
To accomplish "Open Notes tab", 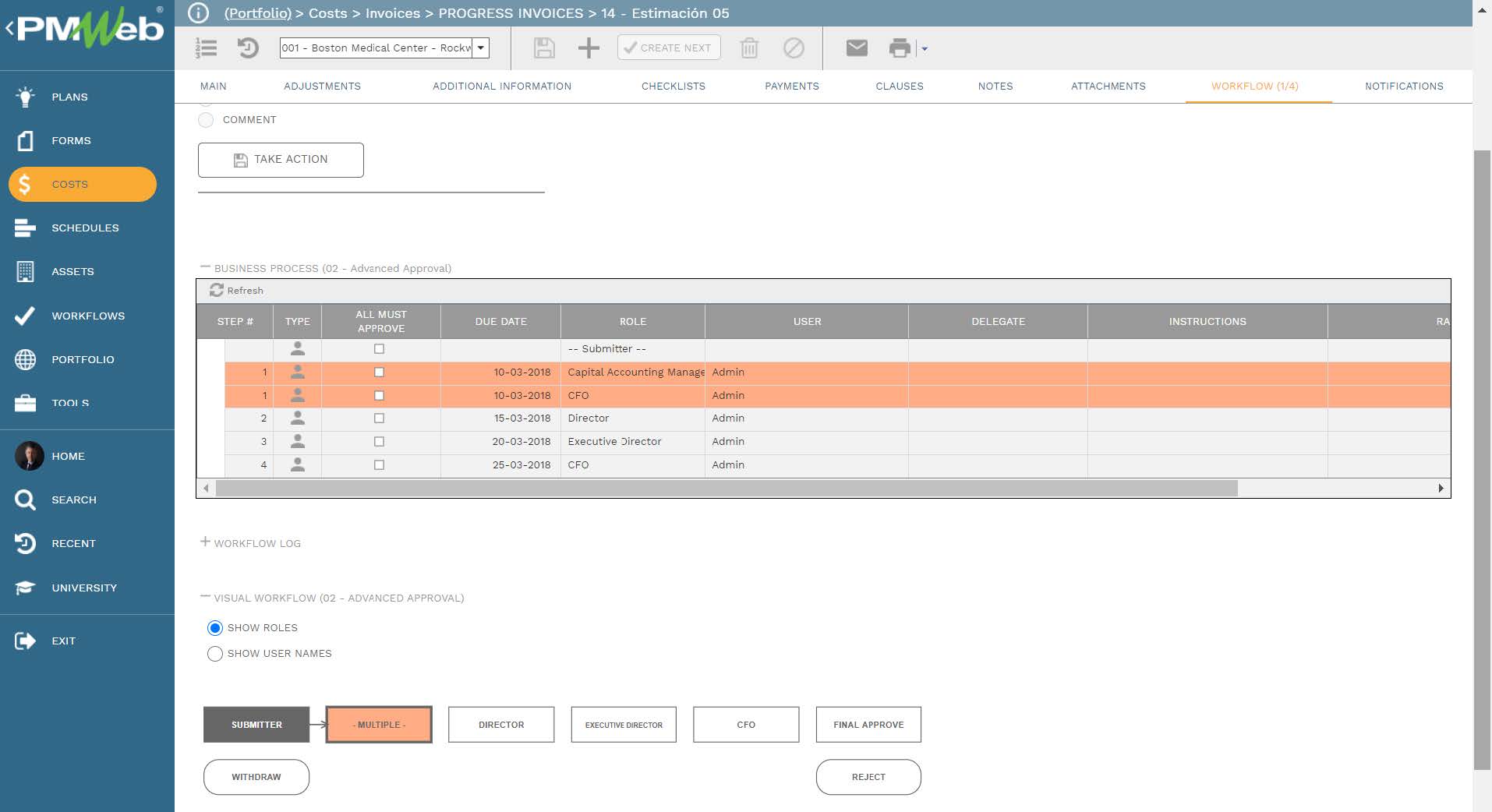I will click(x=995, y=86).
